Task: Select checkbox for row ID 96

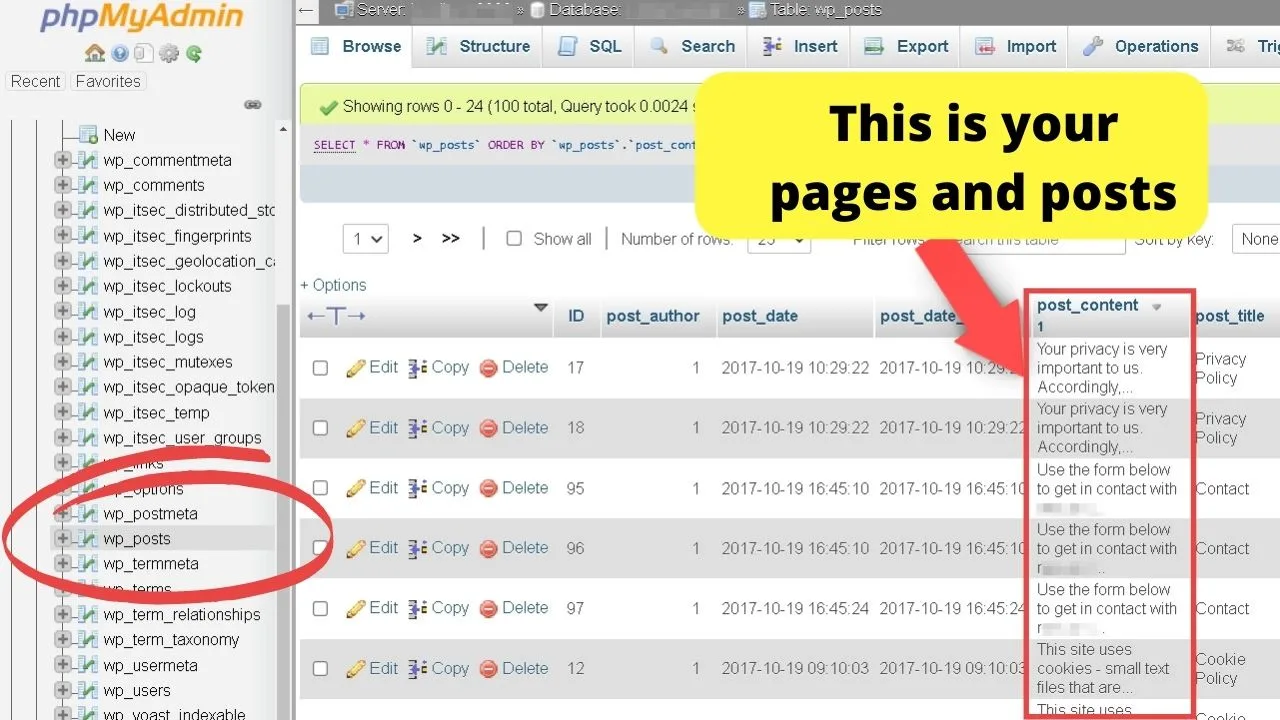Action: coord(320,548)
